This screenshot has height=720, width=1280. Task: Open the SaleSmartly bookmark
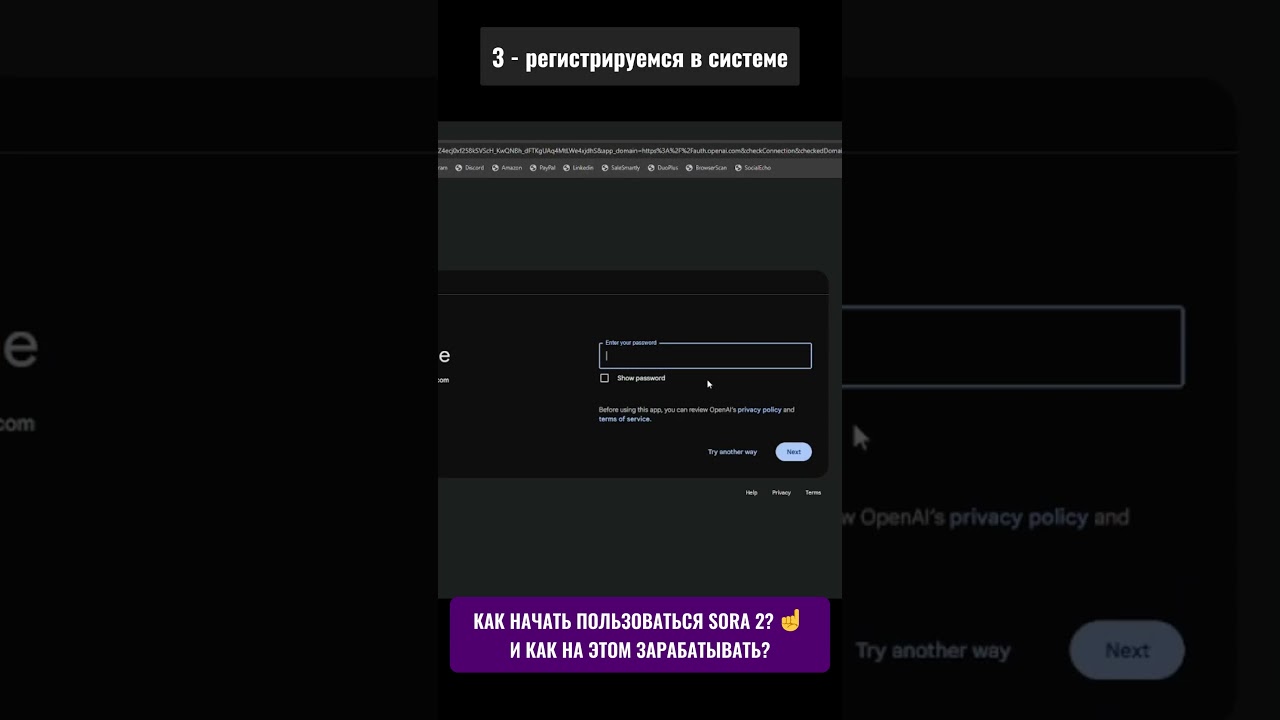tap(621, 168)
